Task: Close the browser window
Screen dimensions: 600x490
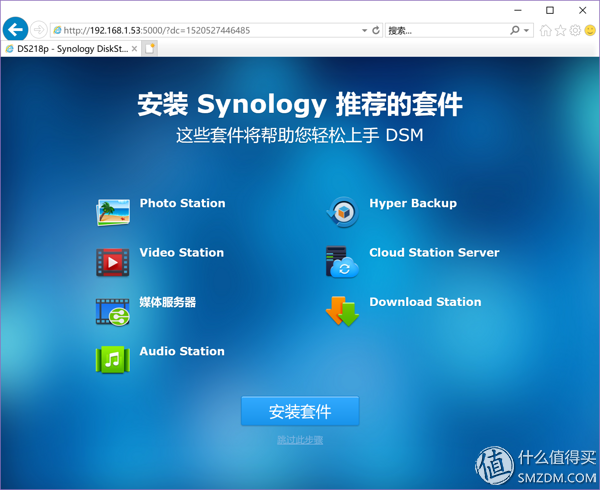Action: click(x=582, y=10)
